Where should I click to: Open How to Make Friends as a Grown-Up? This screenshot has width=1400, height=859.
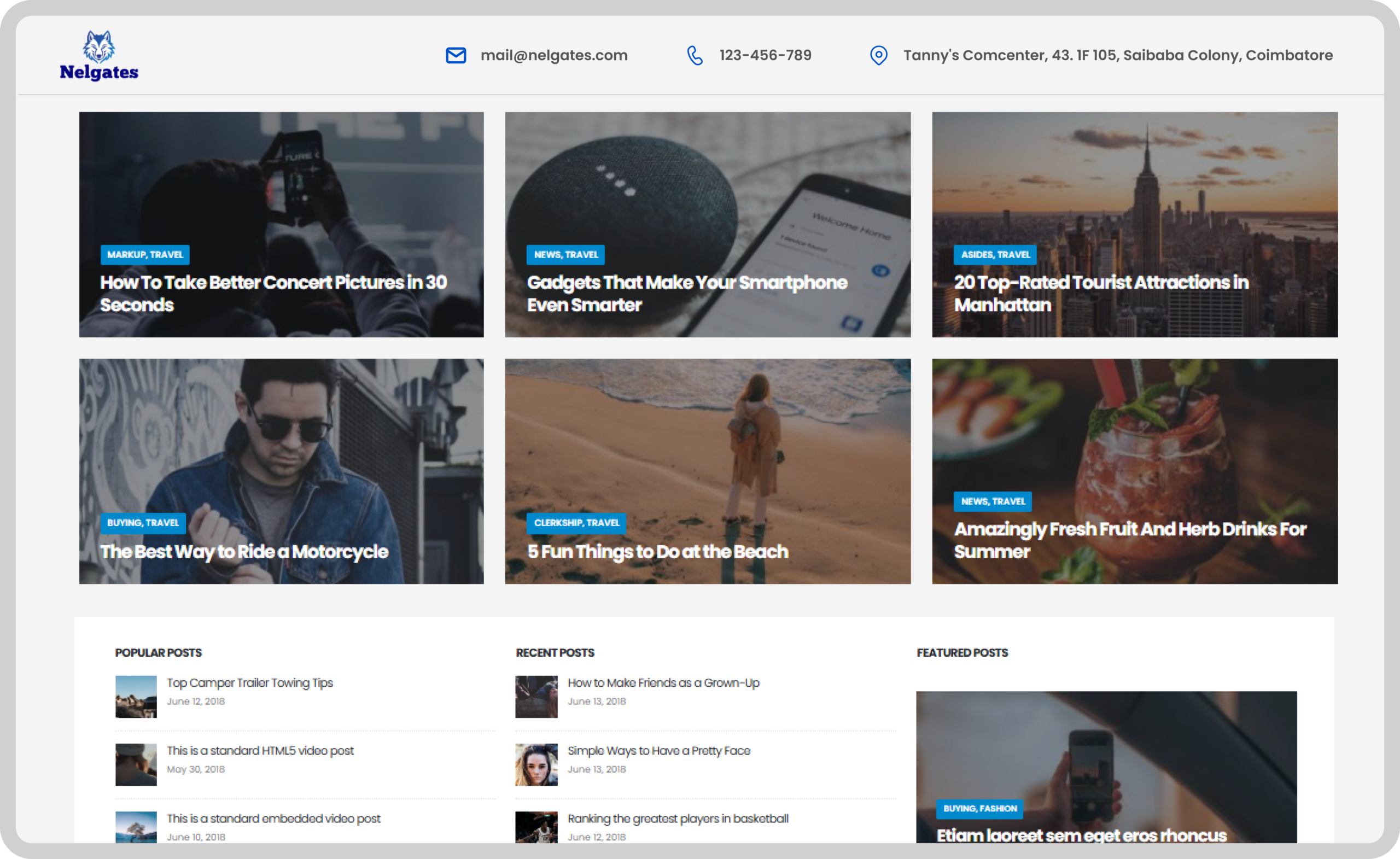click(663, 683)
